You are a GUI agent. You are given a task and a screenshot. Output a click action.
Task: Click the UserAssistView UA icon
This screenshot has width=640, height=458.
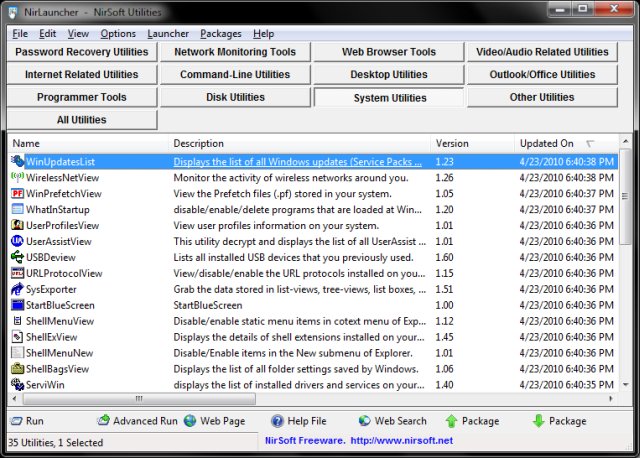tap(17, 241)
